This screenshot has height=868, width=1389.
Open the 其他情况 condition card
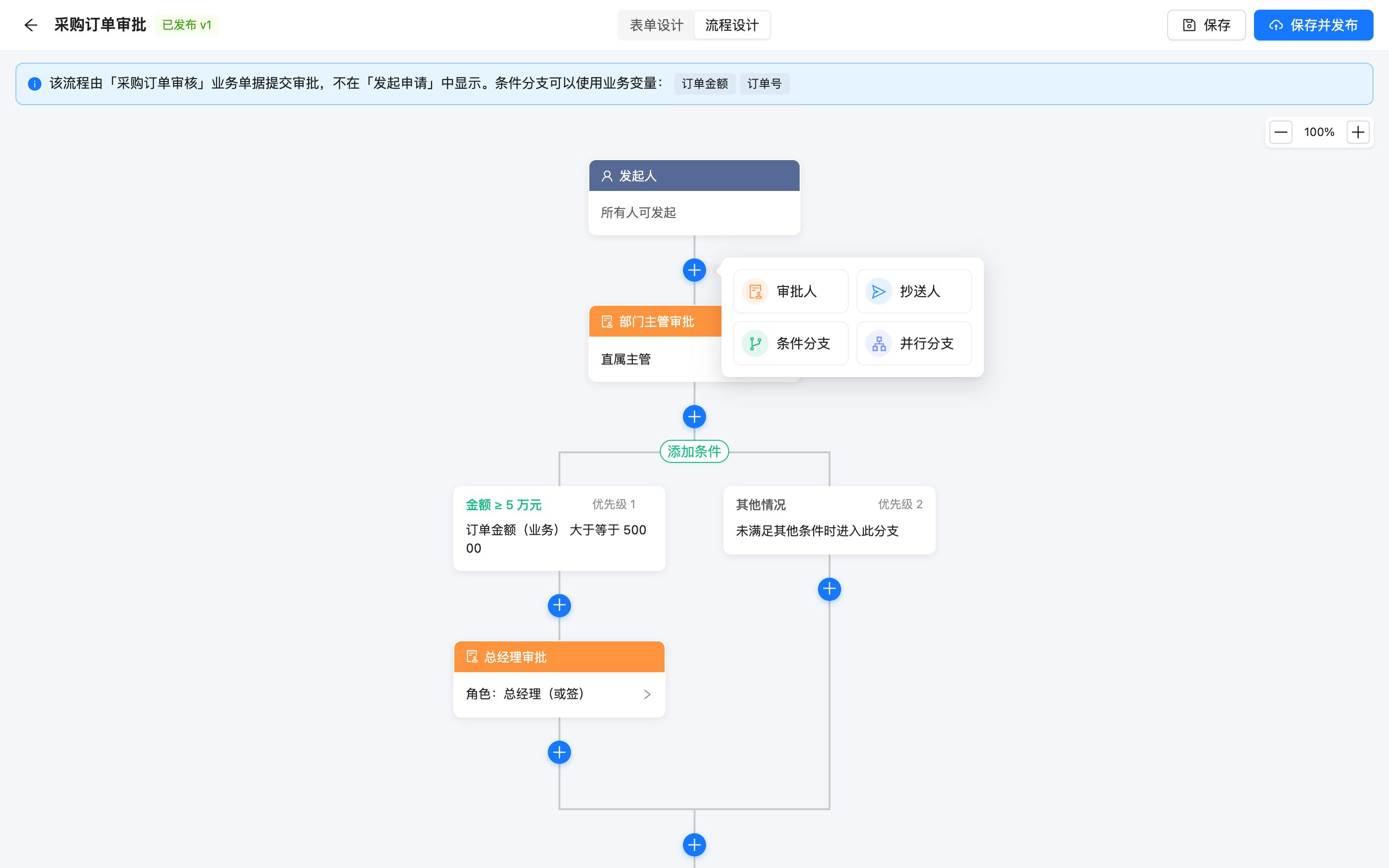tap(830, 520)
